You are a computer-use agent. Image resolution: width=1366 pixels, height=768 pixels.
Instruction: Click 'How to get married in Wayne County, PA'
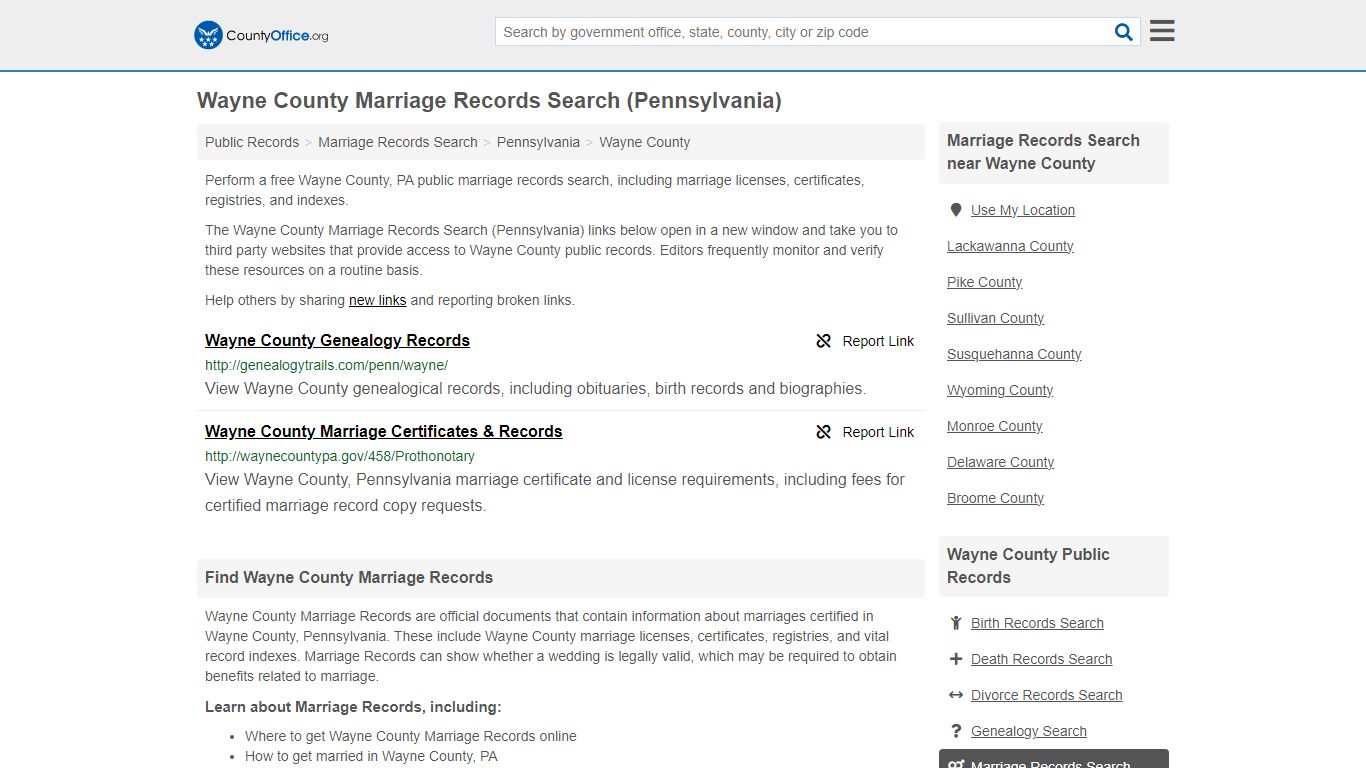(x=371, y=756)
